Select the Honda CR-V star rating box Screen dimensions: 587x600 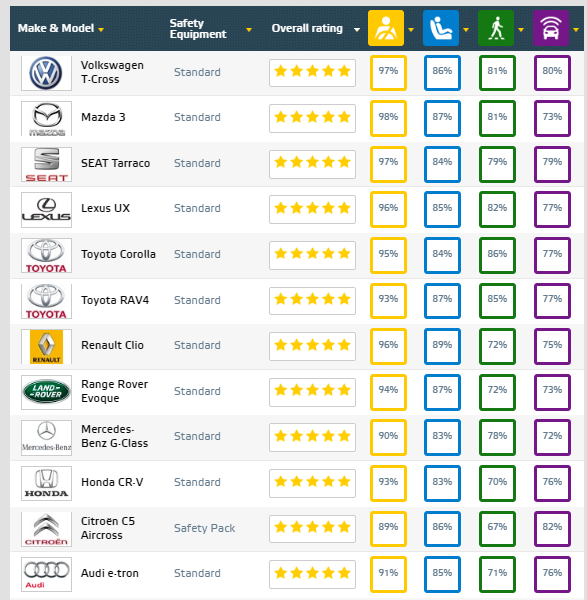(312, 483)
